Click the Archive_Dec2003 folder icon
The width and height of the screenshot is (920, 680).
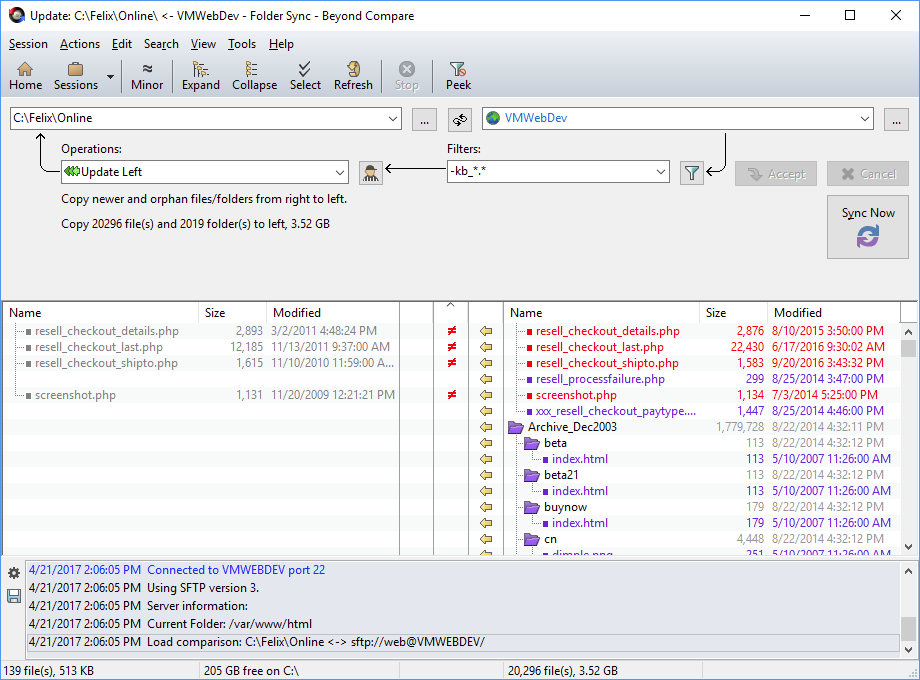[x=516, y=427]
